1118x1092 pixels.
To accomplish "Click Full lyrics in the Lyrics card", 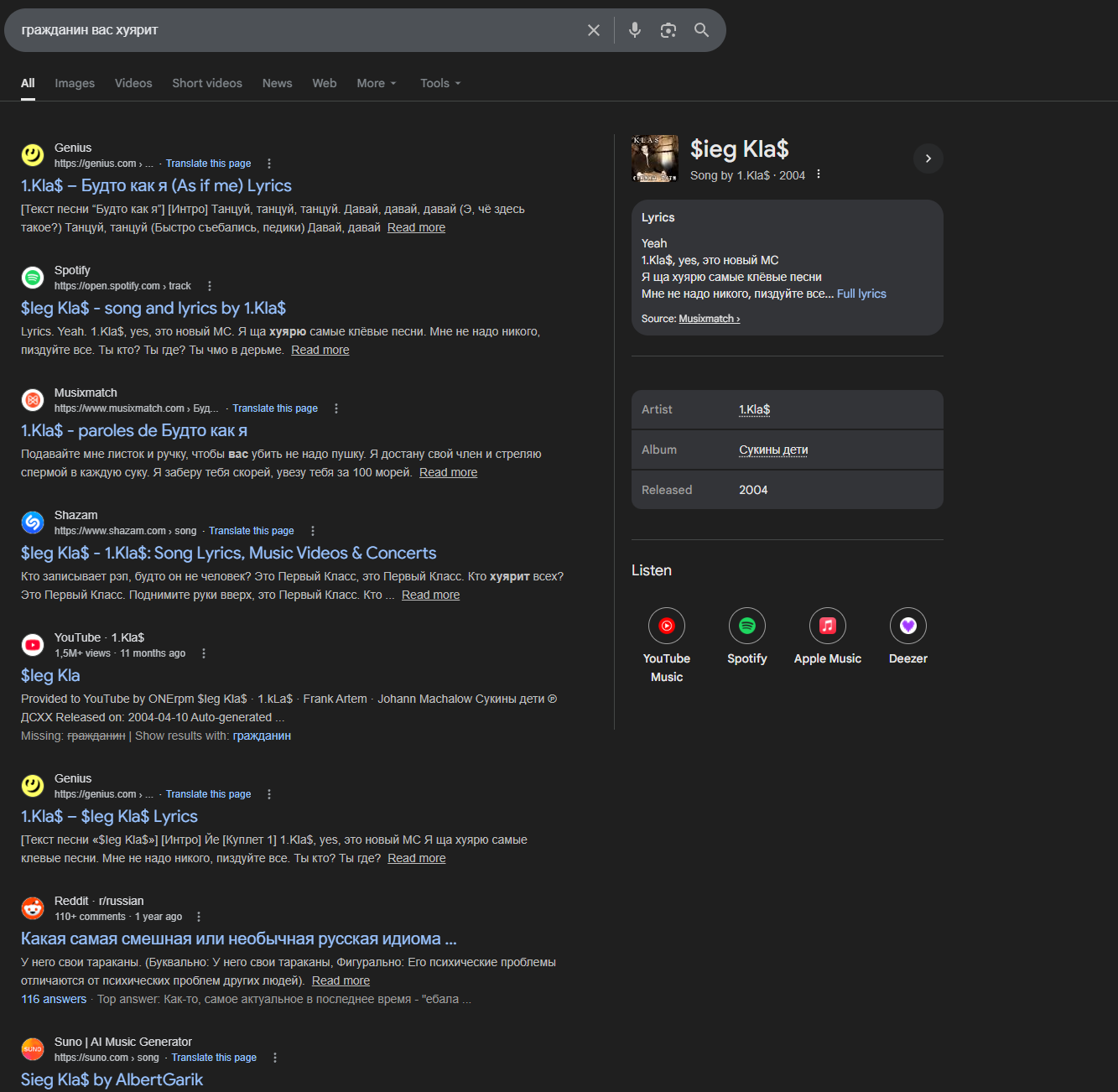I will 861,294.
